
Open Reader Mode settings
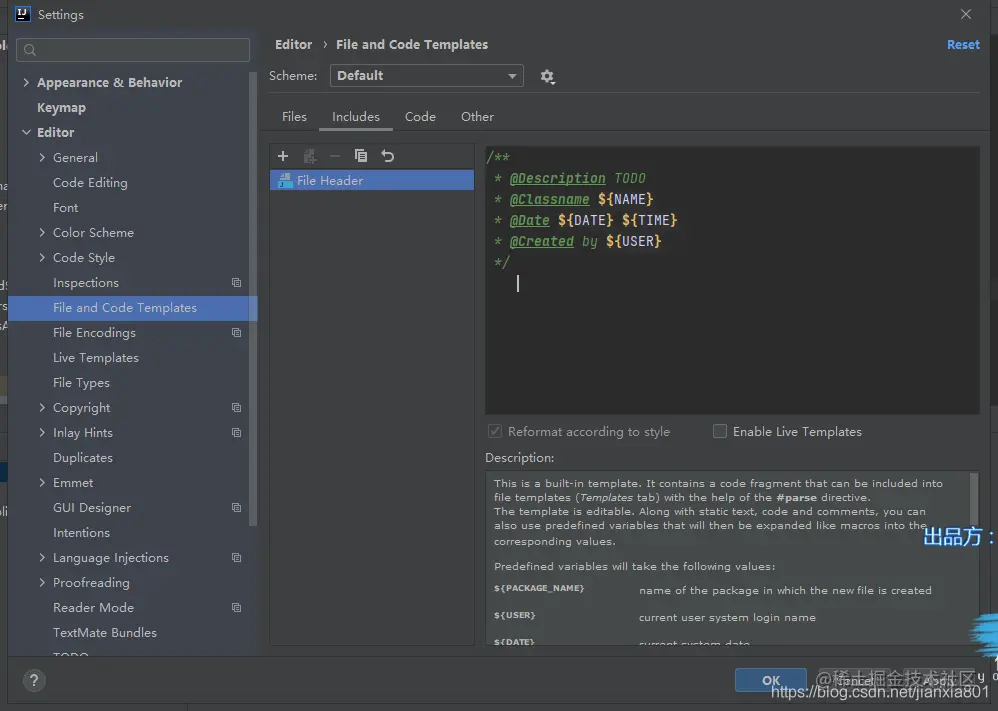click(x=93, y=608)
